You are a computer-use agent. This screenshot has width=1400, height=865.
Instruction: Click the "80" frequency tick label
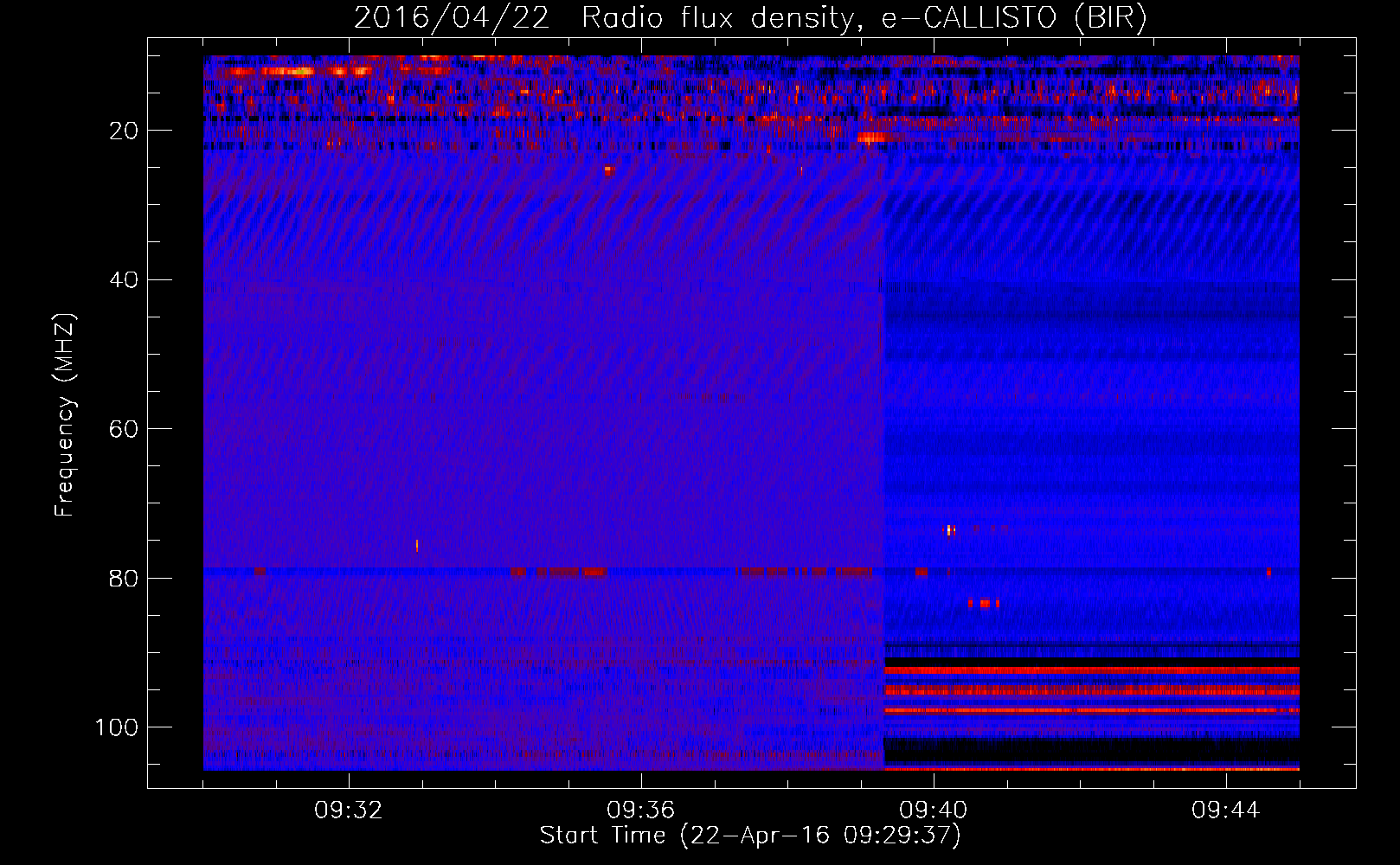click(125, 578)
